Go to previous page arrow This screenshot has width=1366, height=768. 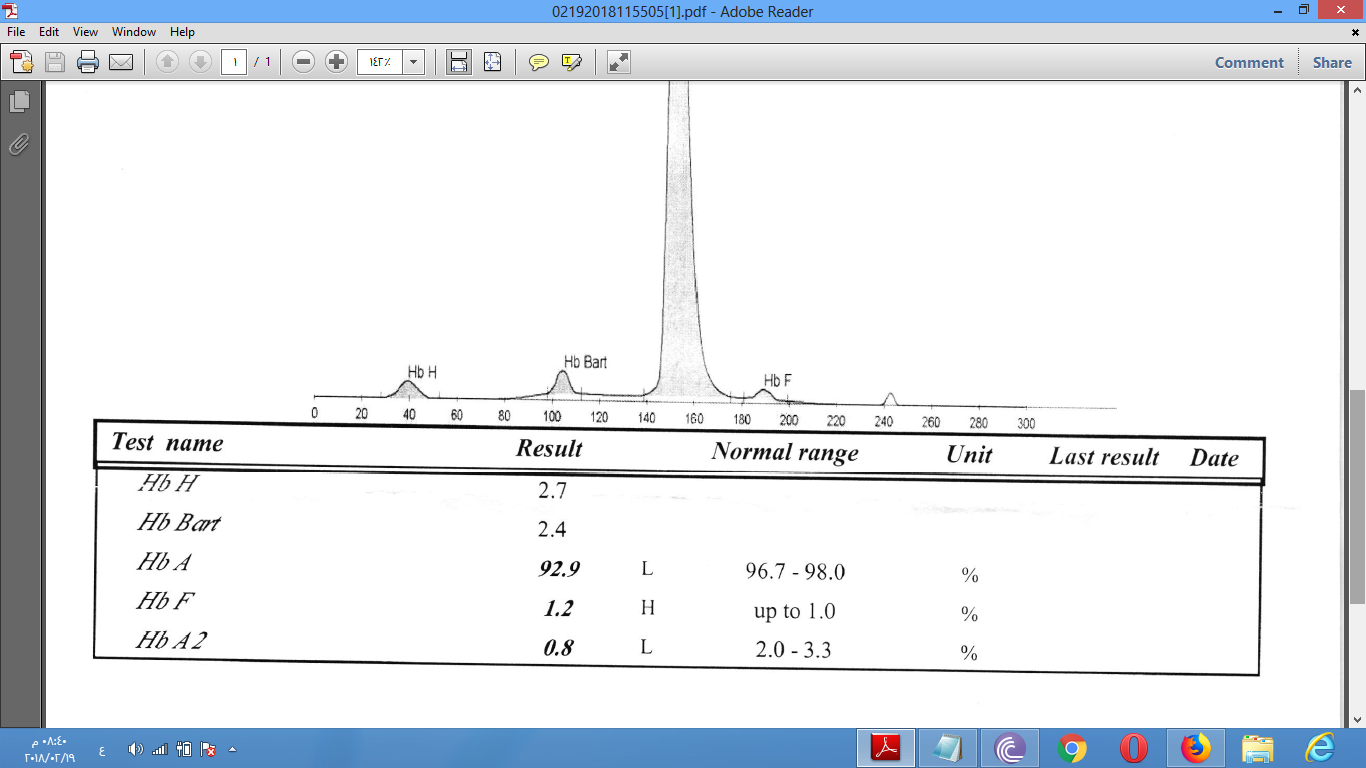[x=167, y=62]
